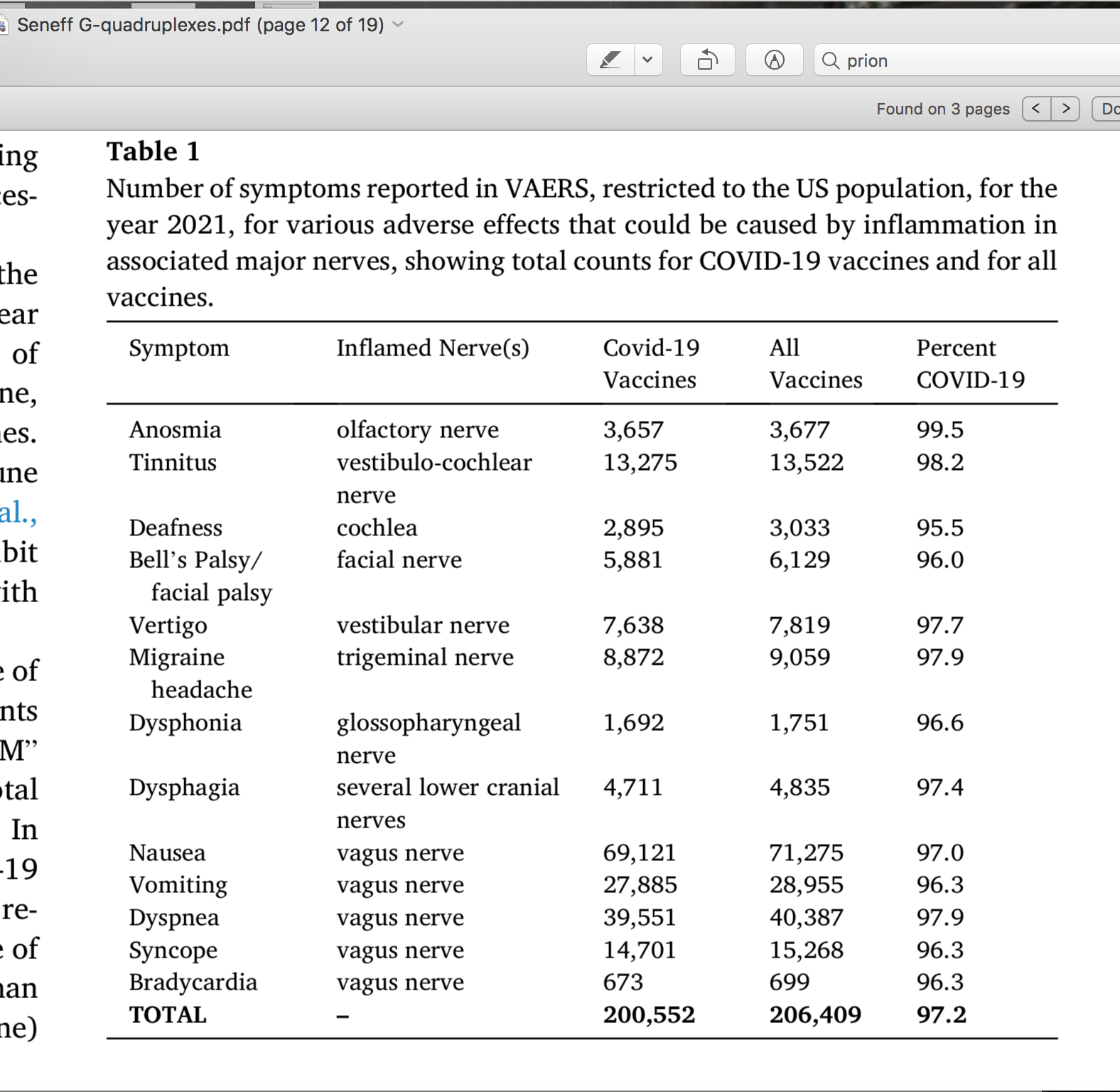Click the Done button in search bar
Viewport: 1120px width, 1092px height.
(x=1107, y=109)
